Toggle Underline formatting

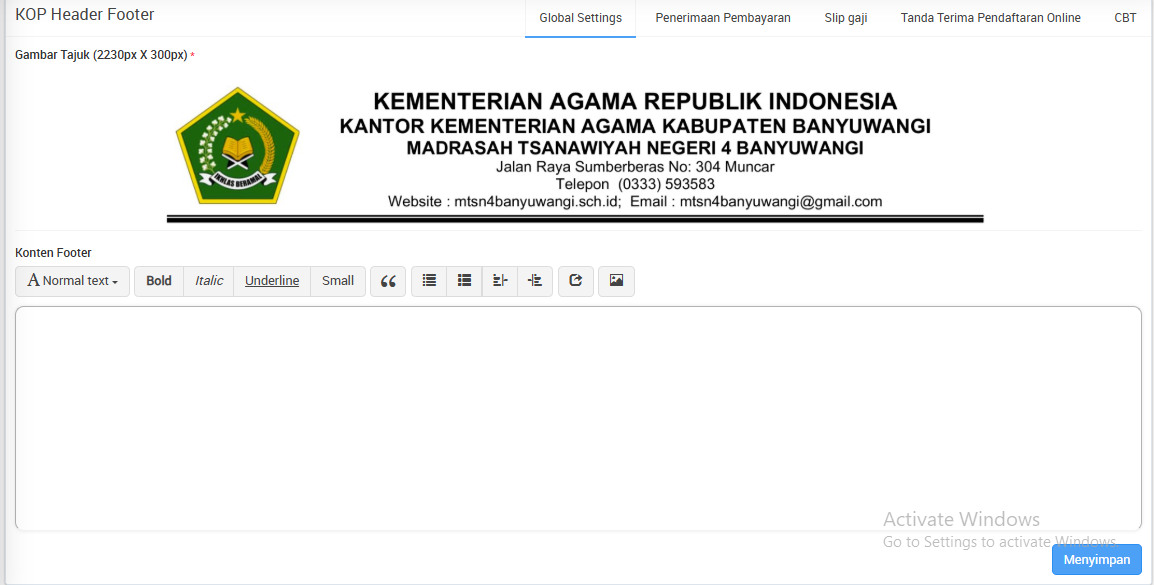[272, 281]
